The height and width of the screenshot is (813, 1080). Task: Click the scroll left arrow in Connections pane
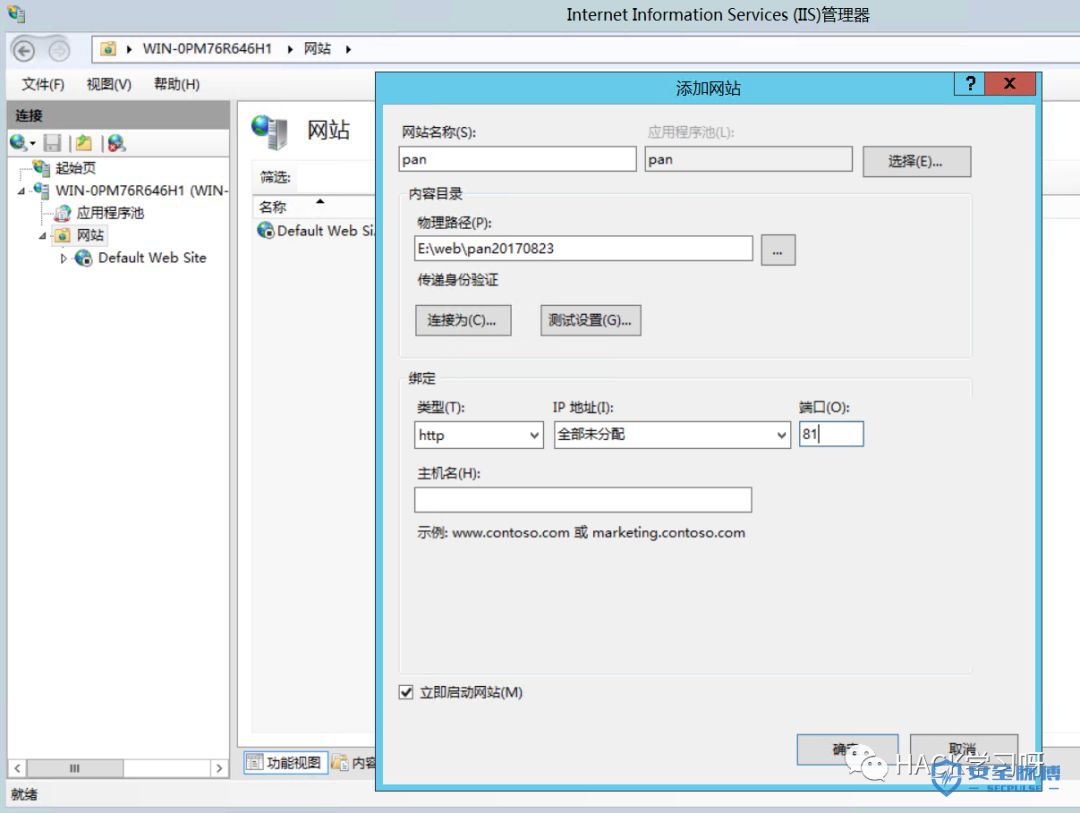click(x=17, y=768)
